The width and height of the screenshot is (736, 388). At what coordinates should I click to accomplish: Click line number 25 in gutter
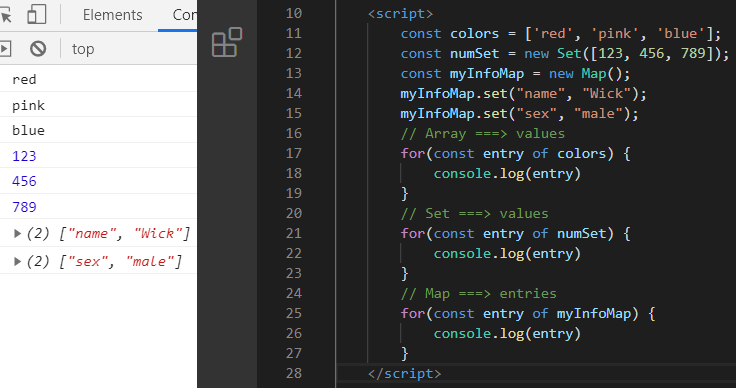click(x=294, y=313)
